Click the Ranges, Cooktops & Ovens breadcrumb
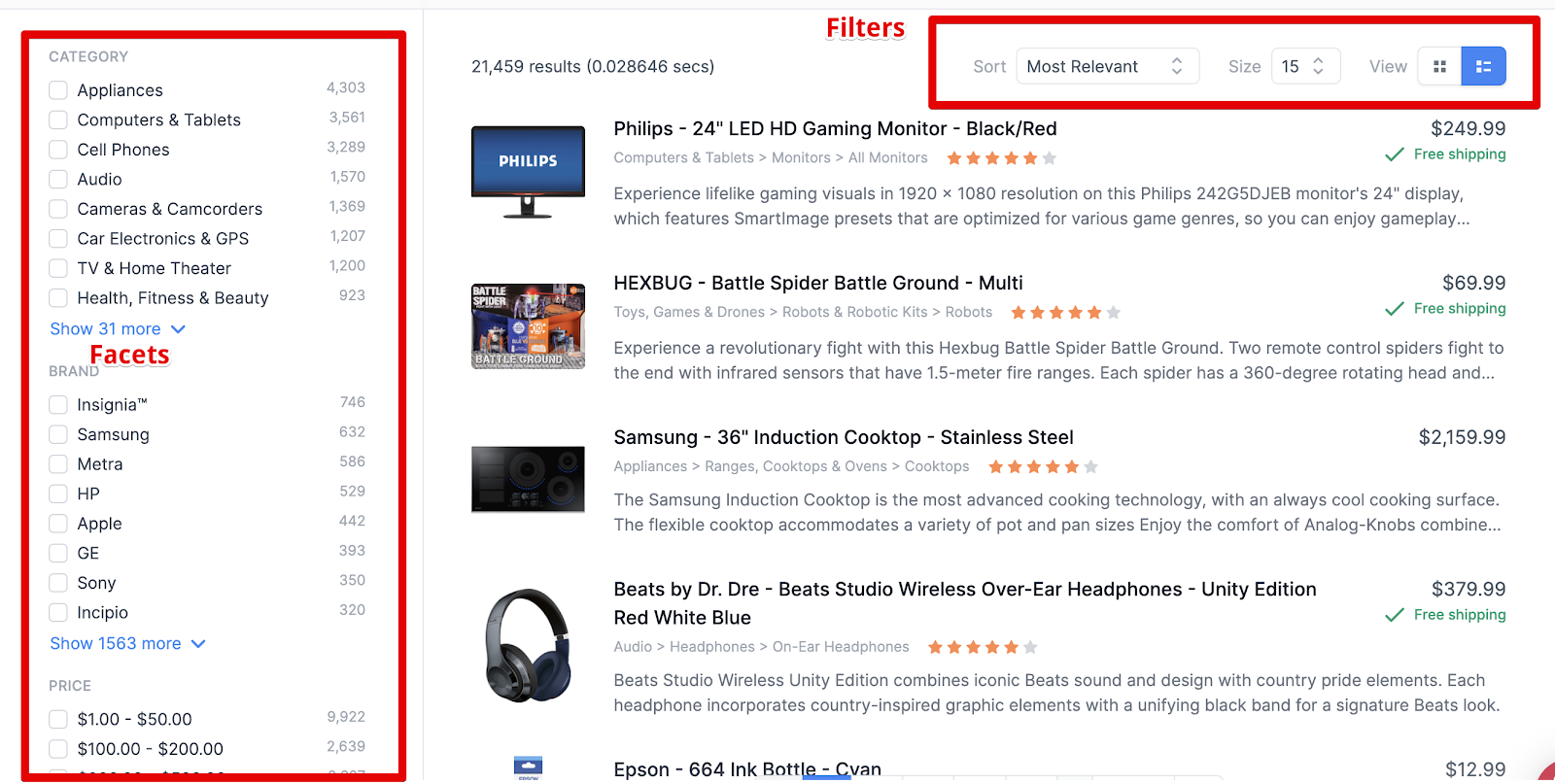Image resolution: width=1555 pixels, height=784 pixels. [796, 467]
